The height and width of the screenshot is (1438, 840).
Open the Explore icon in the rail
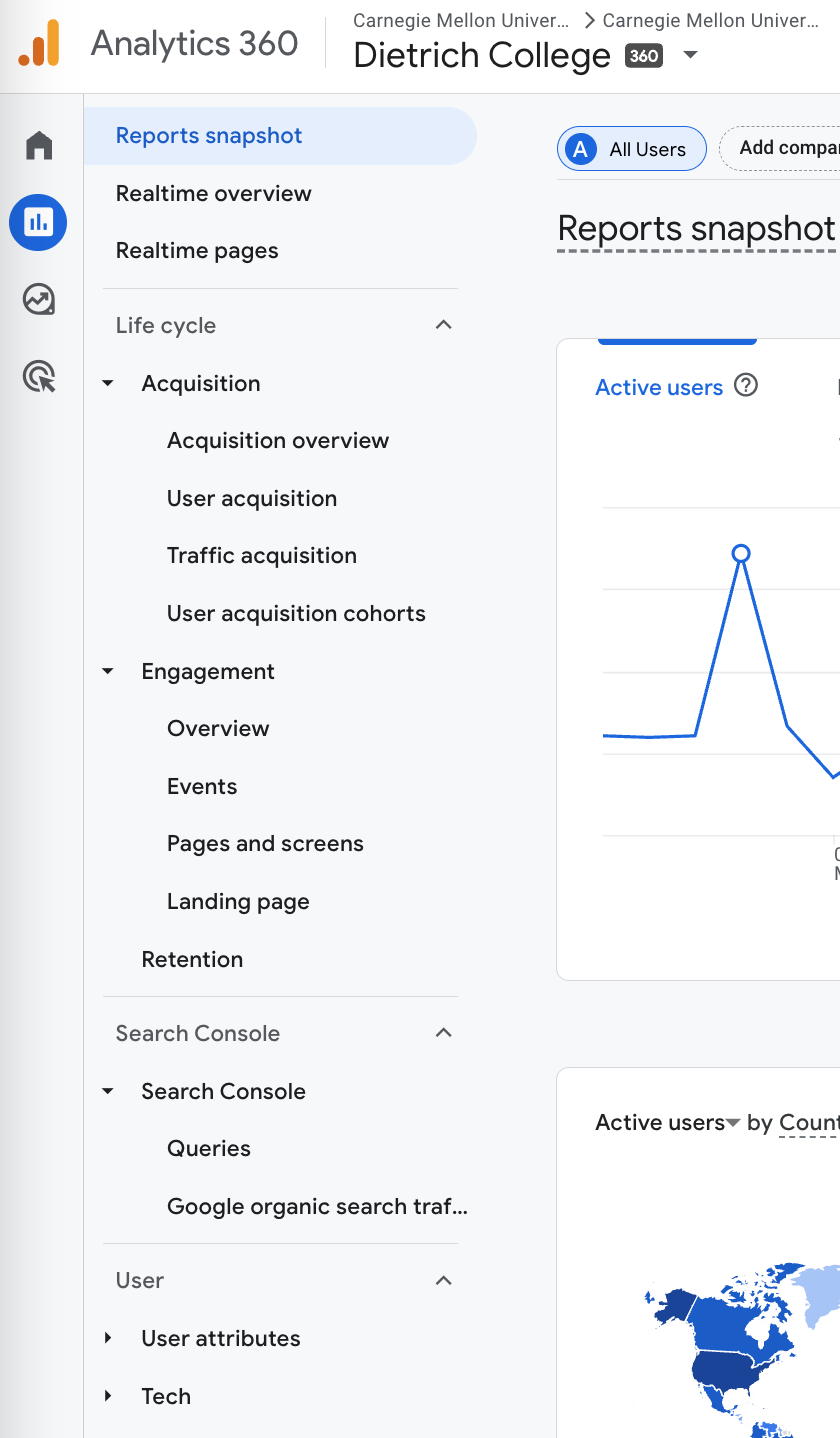tap(39, 299)
